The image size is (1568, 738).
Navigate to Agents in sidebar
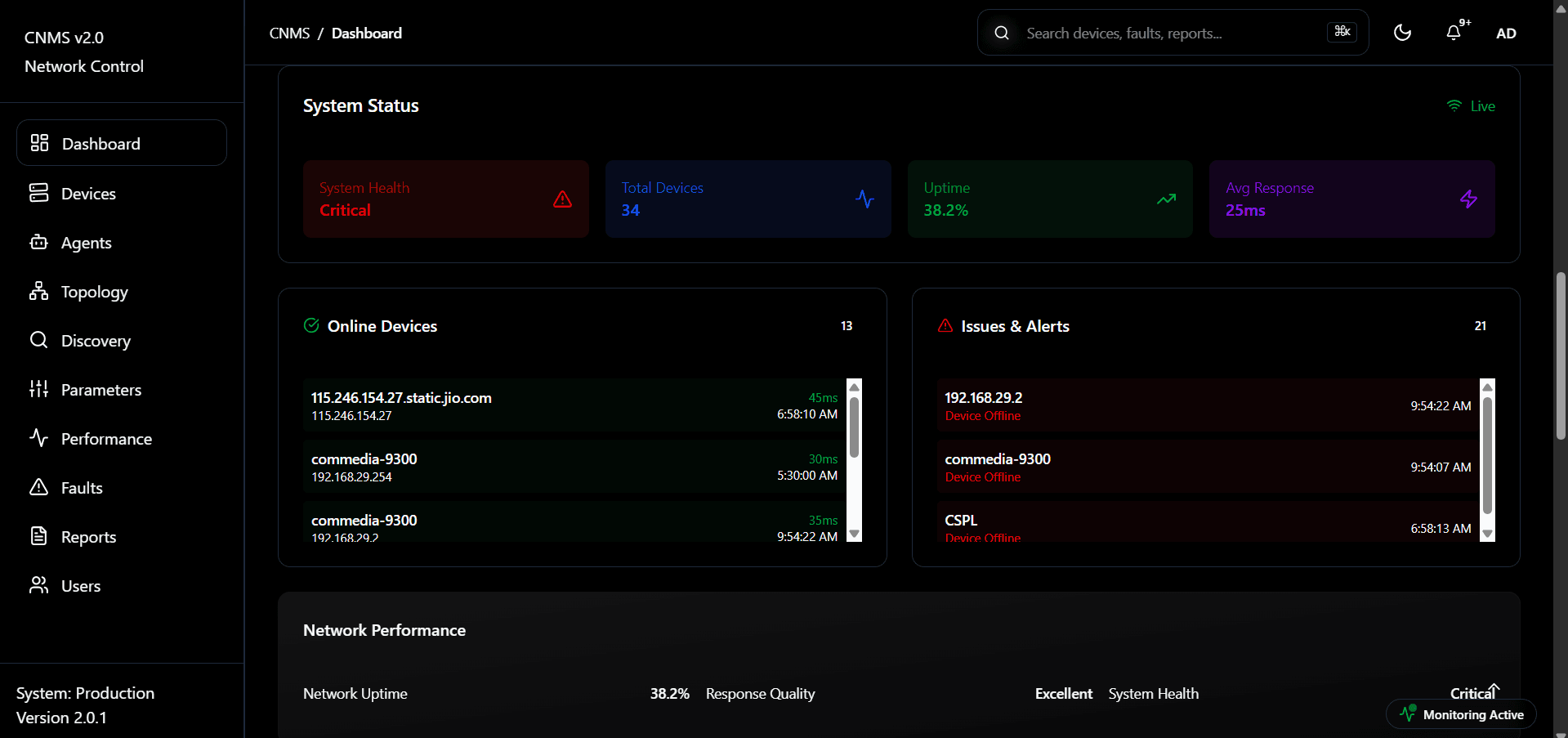pos(86,243)
